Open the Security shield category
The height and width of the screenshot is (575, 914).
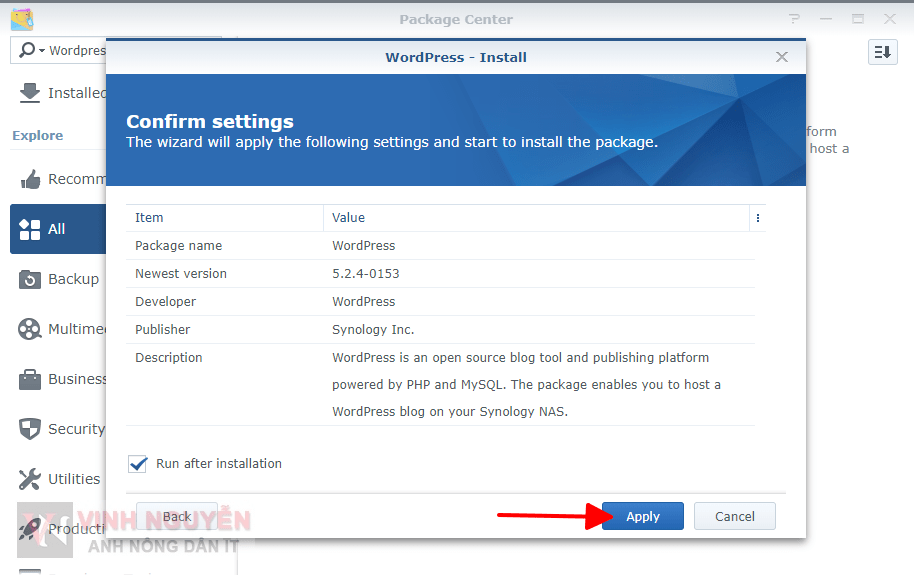pyautogui.click(x=30, y=429)
